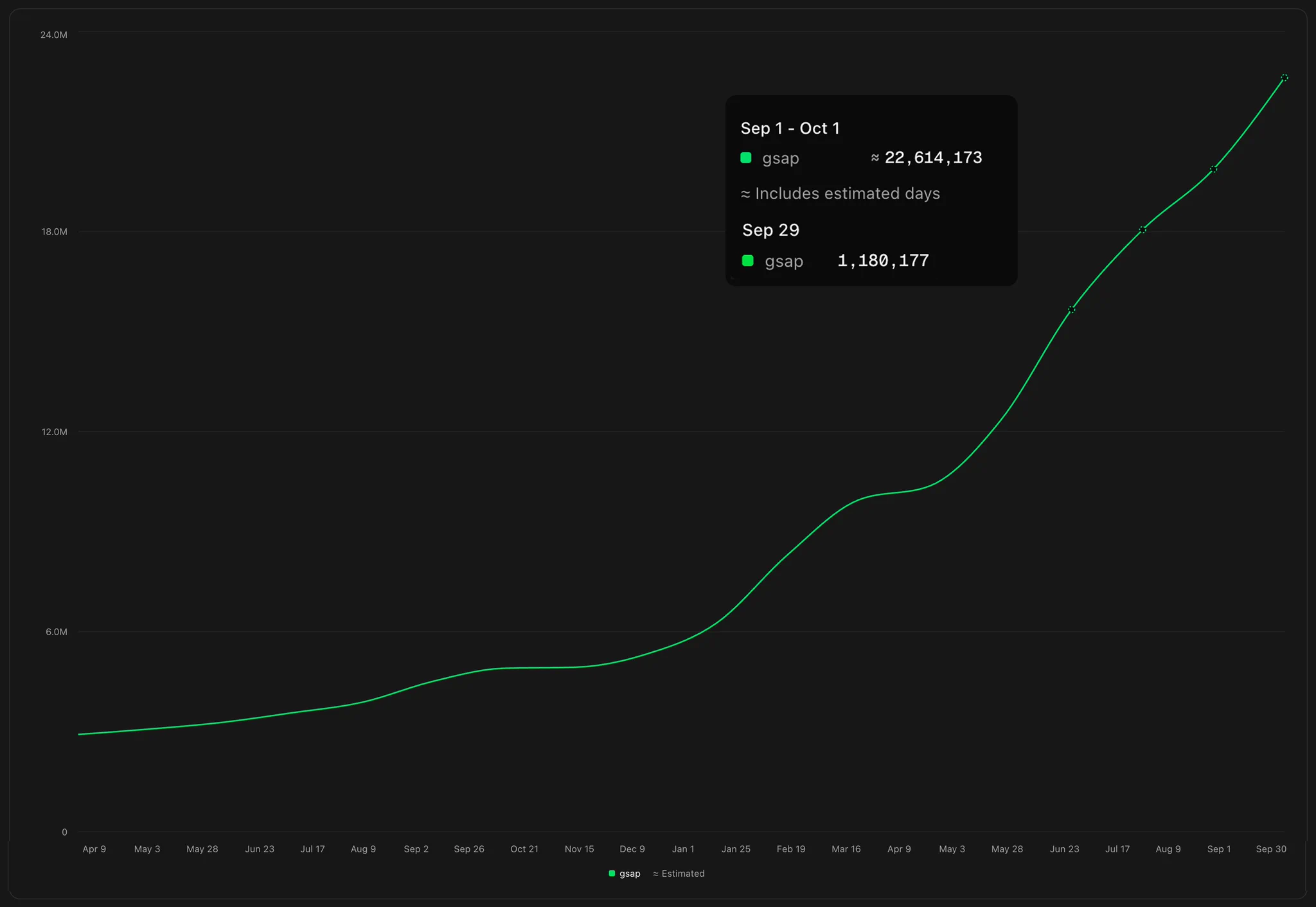
Task: Click the green swatch beside 1,180,177
Action: (748, 260)
